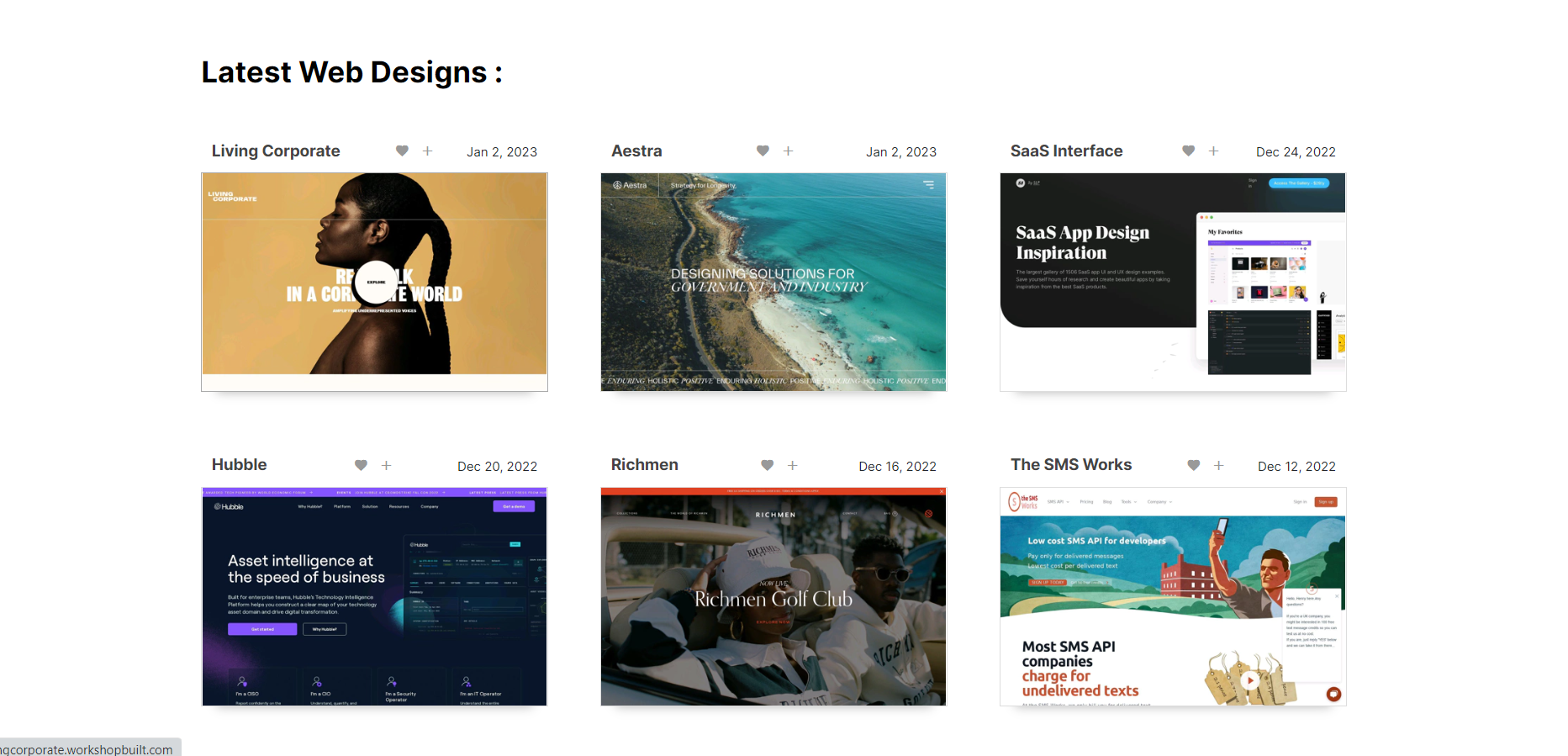
Task: Click the Jan 2, 2023 date on Aestra
Action: pyautogui.click(x=901, y=152)
